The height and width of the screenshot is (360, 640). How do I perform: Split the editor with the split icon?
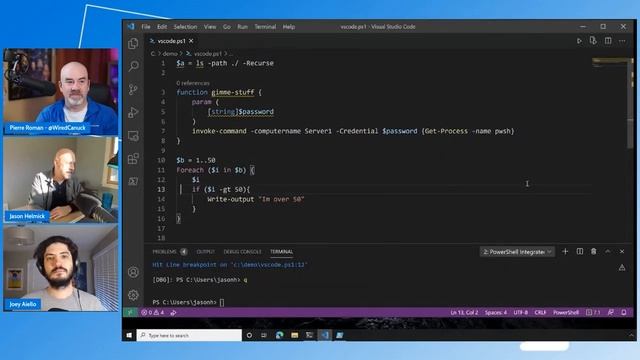coord(608,41)
